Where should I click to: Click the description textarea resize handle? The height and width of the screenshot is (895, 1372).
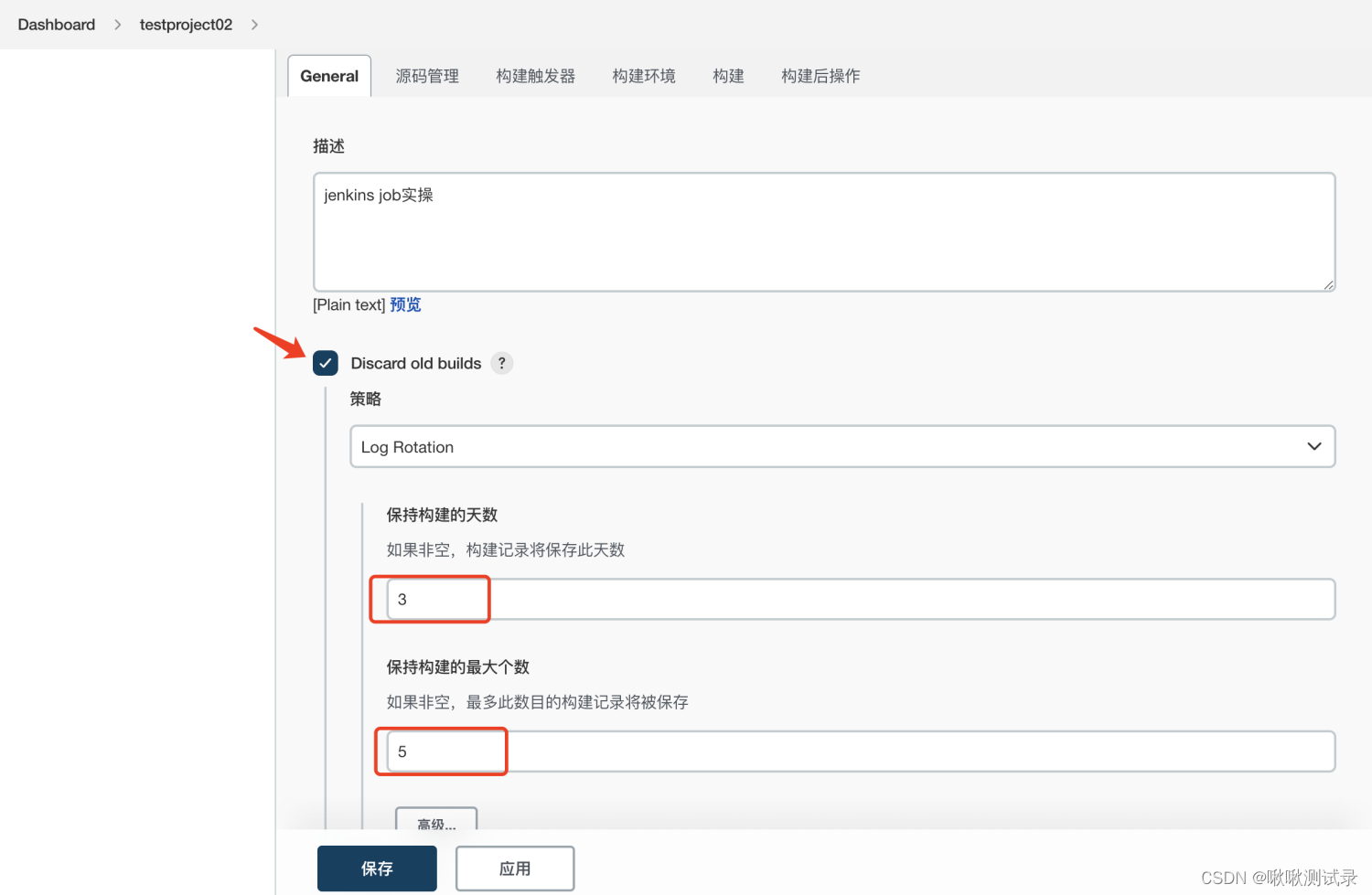pos(1328,284)
